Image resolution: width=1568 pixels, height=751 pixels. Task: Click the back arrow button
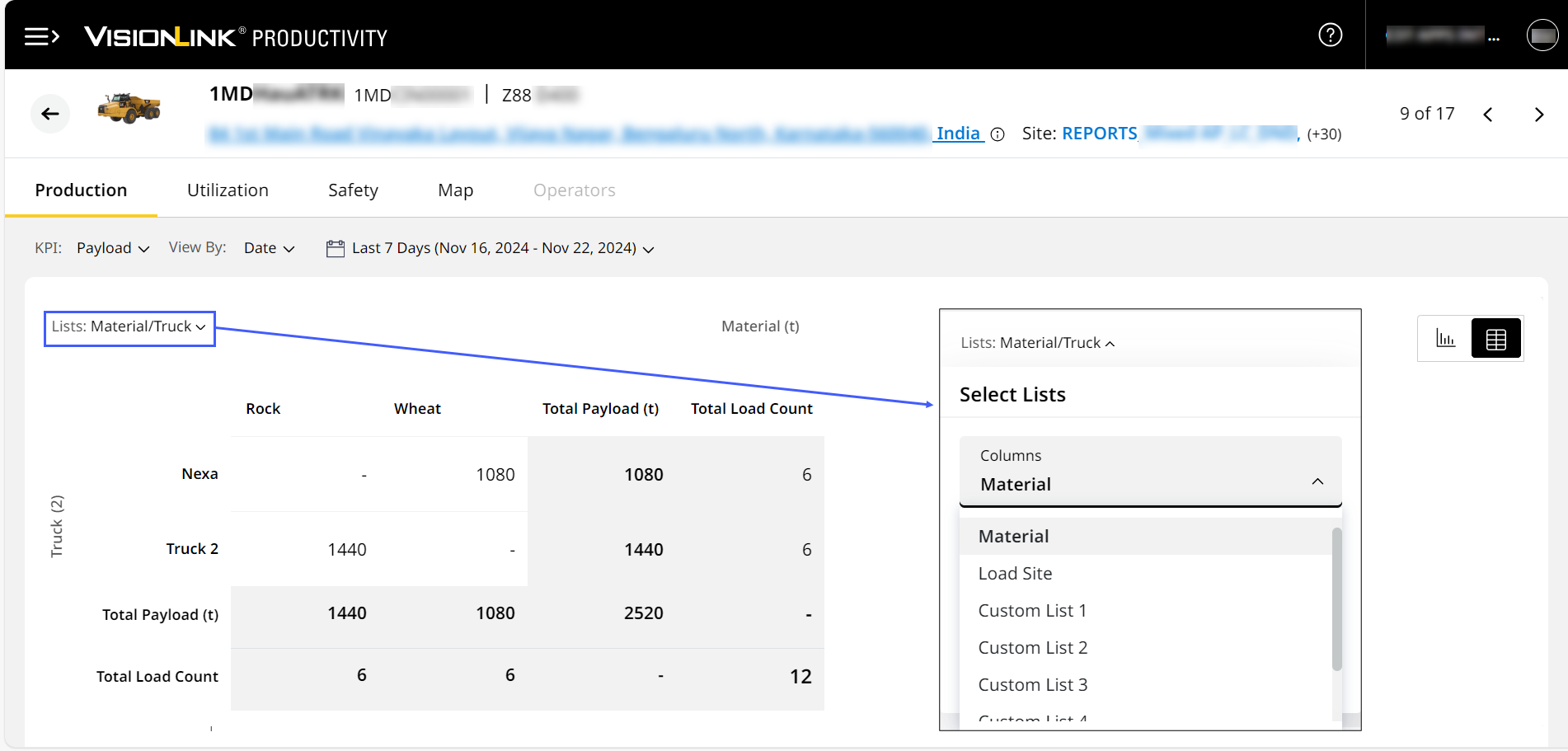(50, 114)
